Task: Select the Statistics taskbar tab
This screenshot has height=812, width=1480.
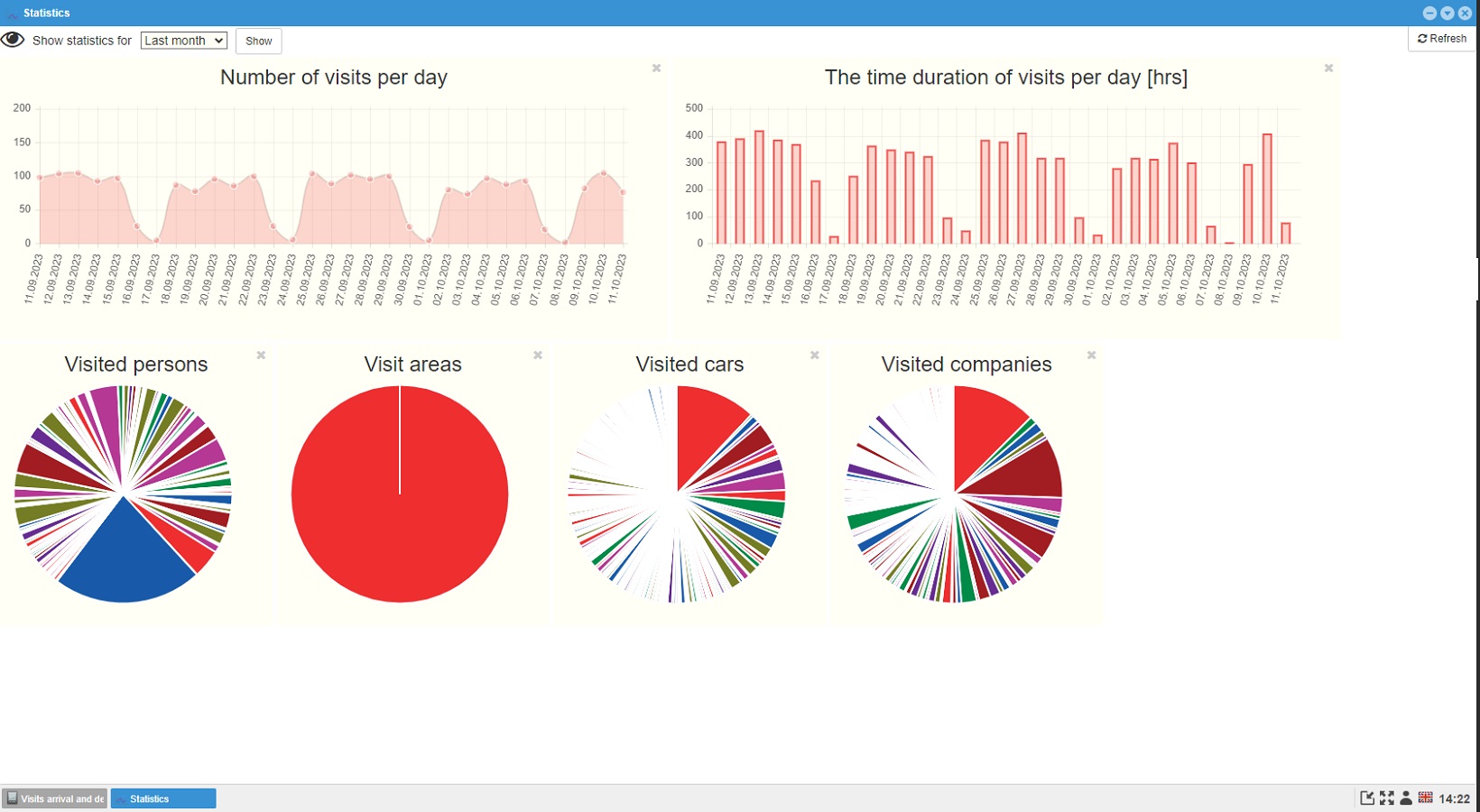Action: 163,798
